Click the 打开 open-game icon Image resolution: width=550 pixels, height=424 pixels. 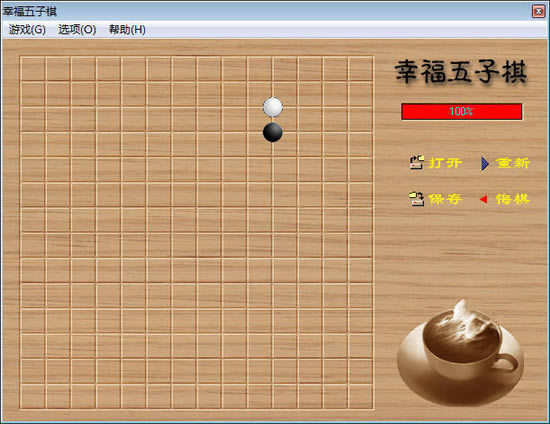pos(417,162)
